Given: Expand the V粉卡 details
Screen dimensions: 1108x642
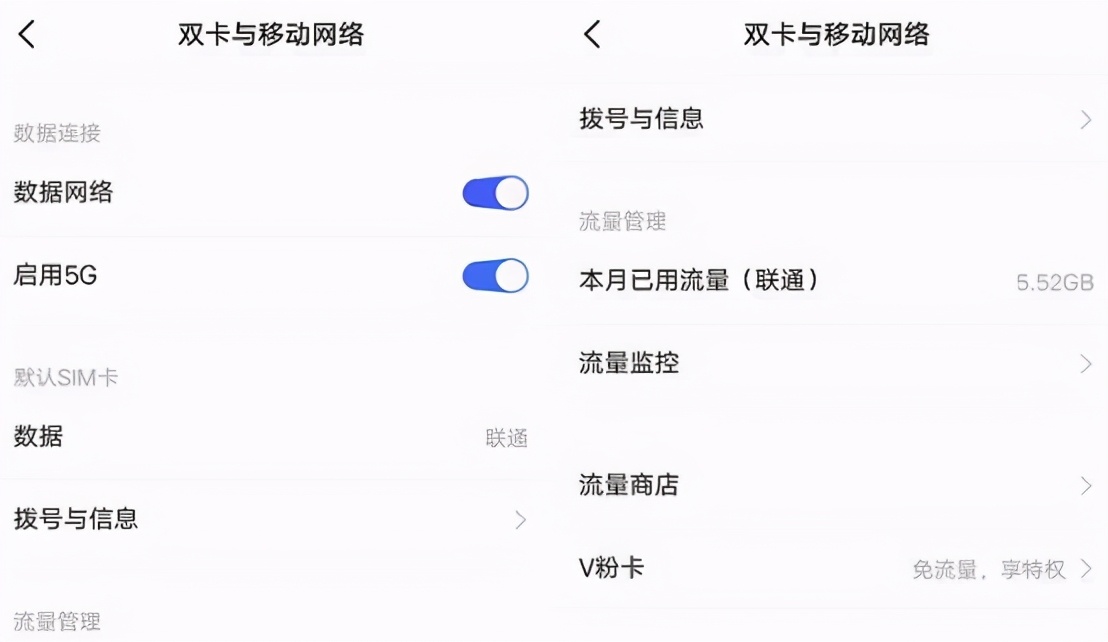Looking at the screenshot, I should (612, 569).
